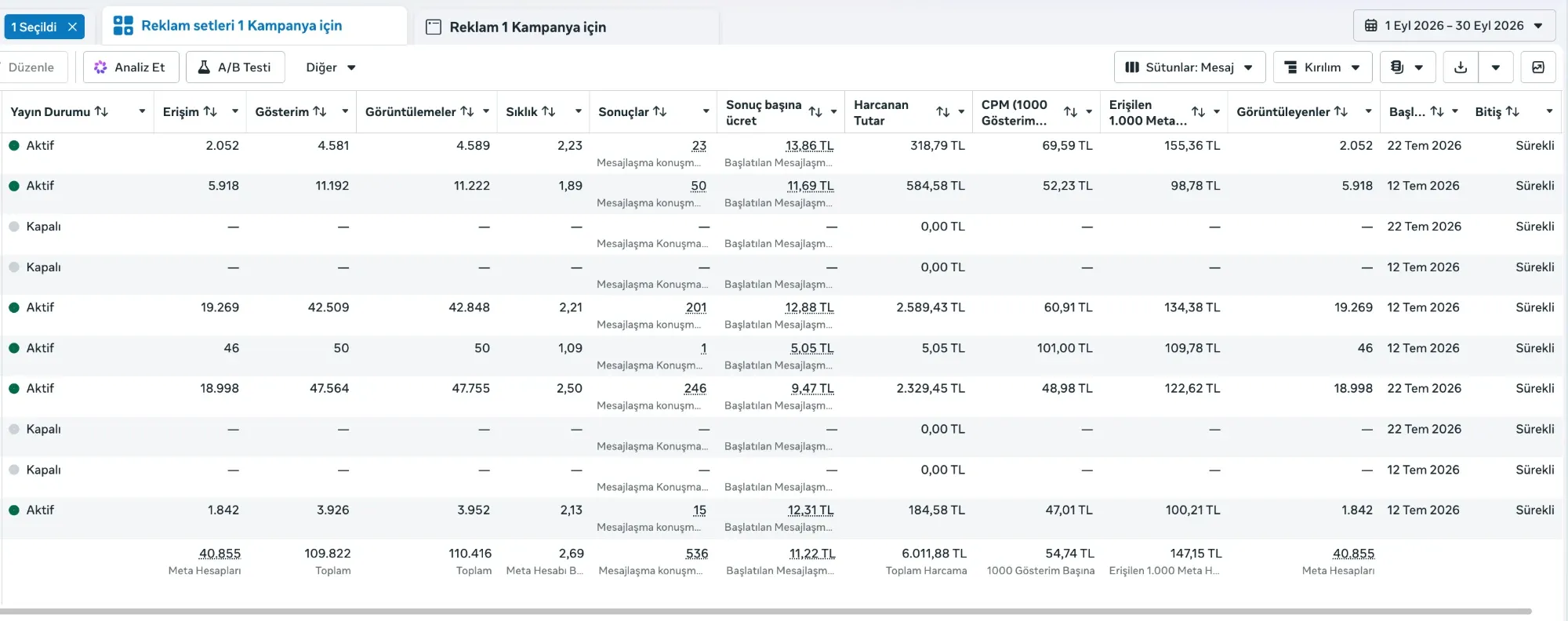Click the horizontal scrollbar at bottom
The height and width of the screenshot is (621, 1568).
[765, 611]
